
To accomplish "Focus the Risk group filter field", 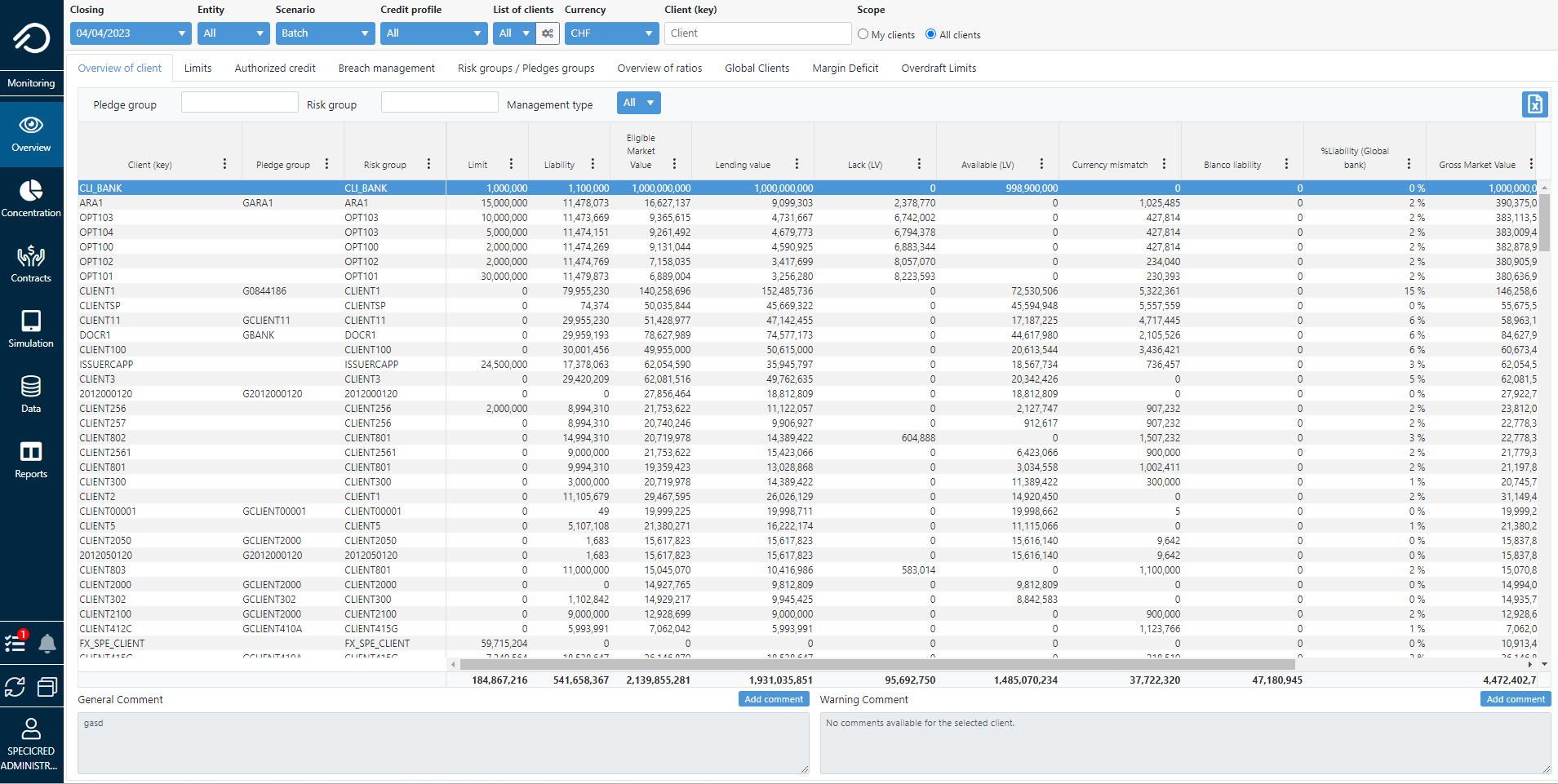I will [439, 102].
